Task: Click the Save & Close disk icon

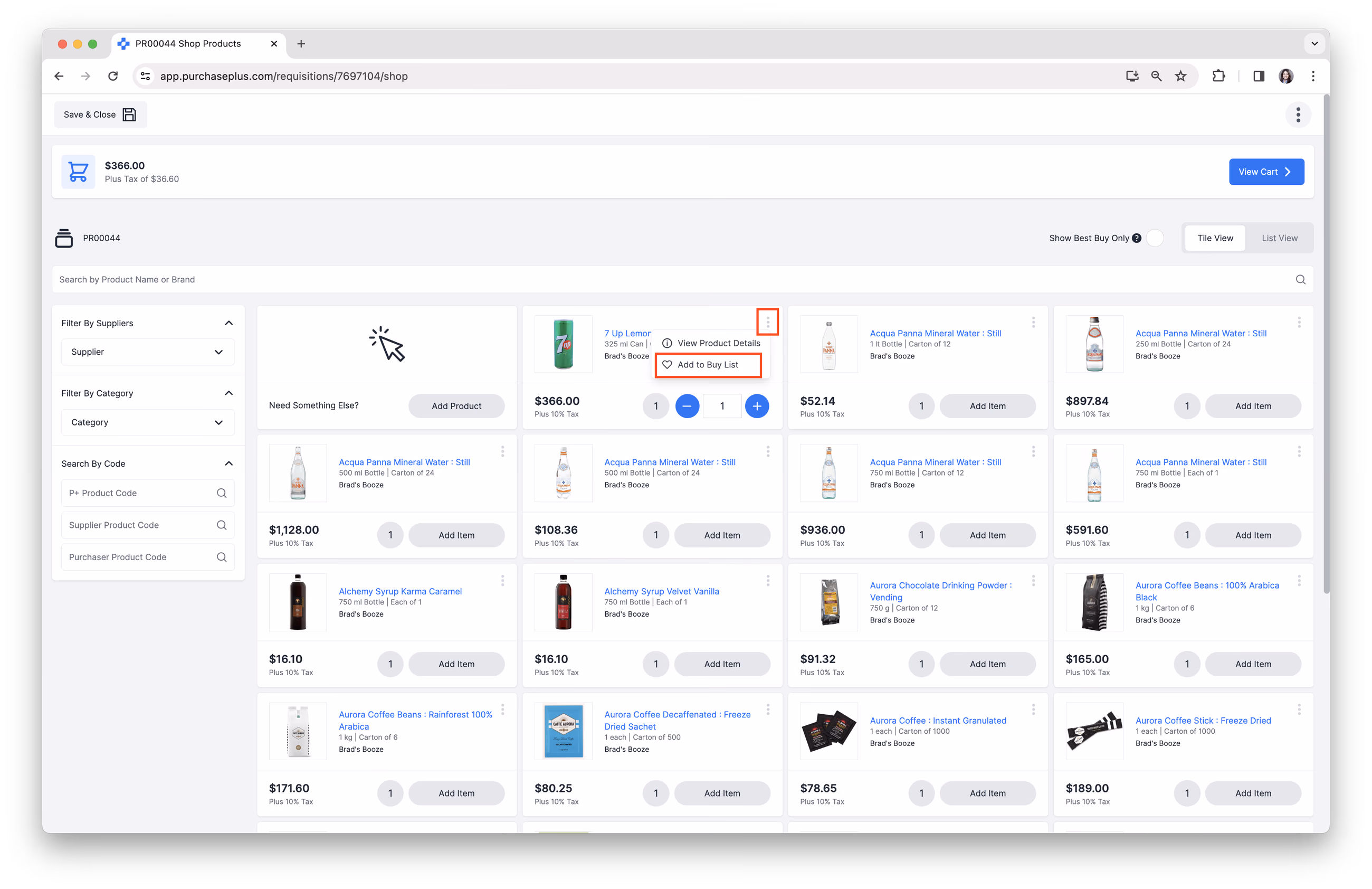Action: point(130,115)
